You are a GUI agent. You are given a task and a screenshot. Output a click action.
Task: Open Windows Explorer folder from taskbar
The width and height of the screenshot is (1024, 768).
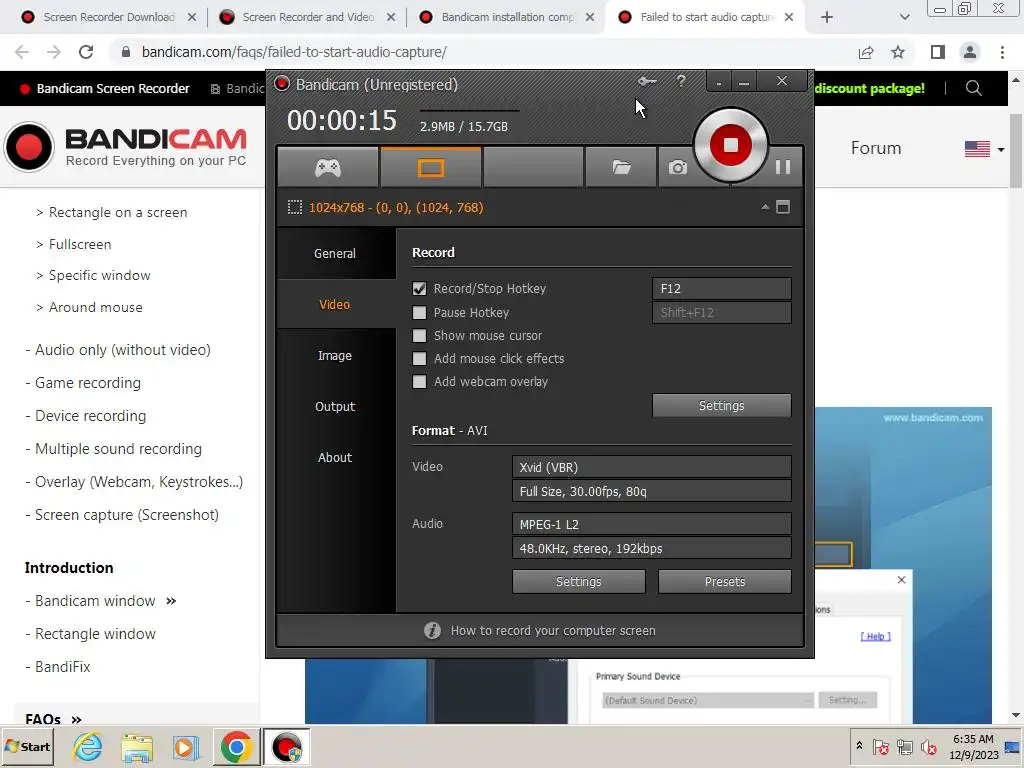point(137,747)
